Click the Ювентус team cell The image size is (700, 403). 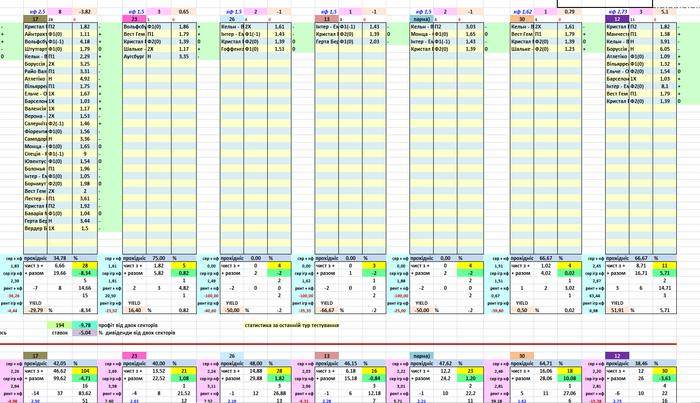point(35,161)
